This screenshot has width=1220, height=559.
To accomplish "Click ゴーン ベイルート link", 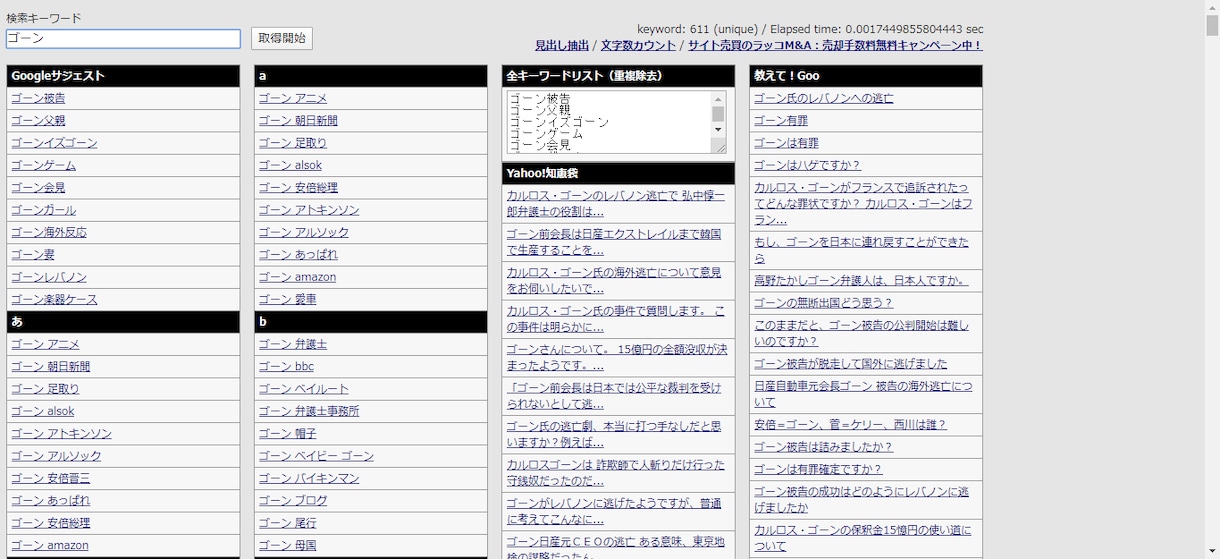I will pos(304,389).
